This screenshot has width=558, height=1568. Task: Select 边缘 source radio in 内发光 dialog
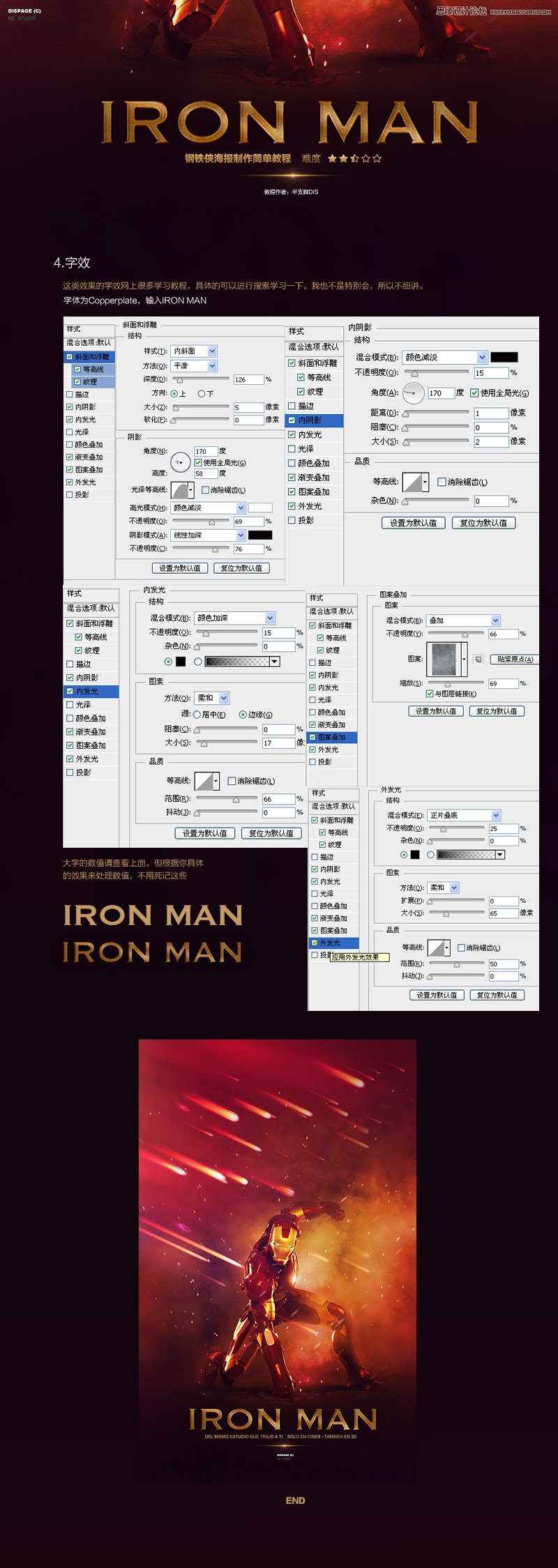[243, 715]
